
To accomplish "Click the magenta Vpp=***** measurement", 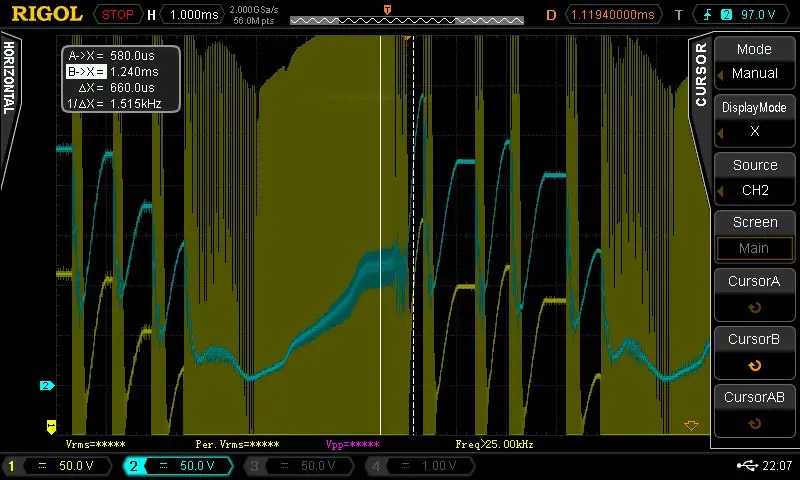I will point(353,444).
